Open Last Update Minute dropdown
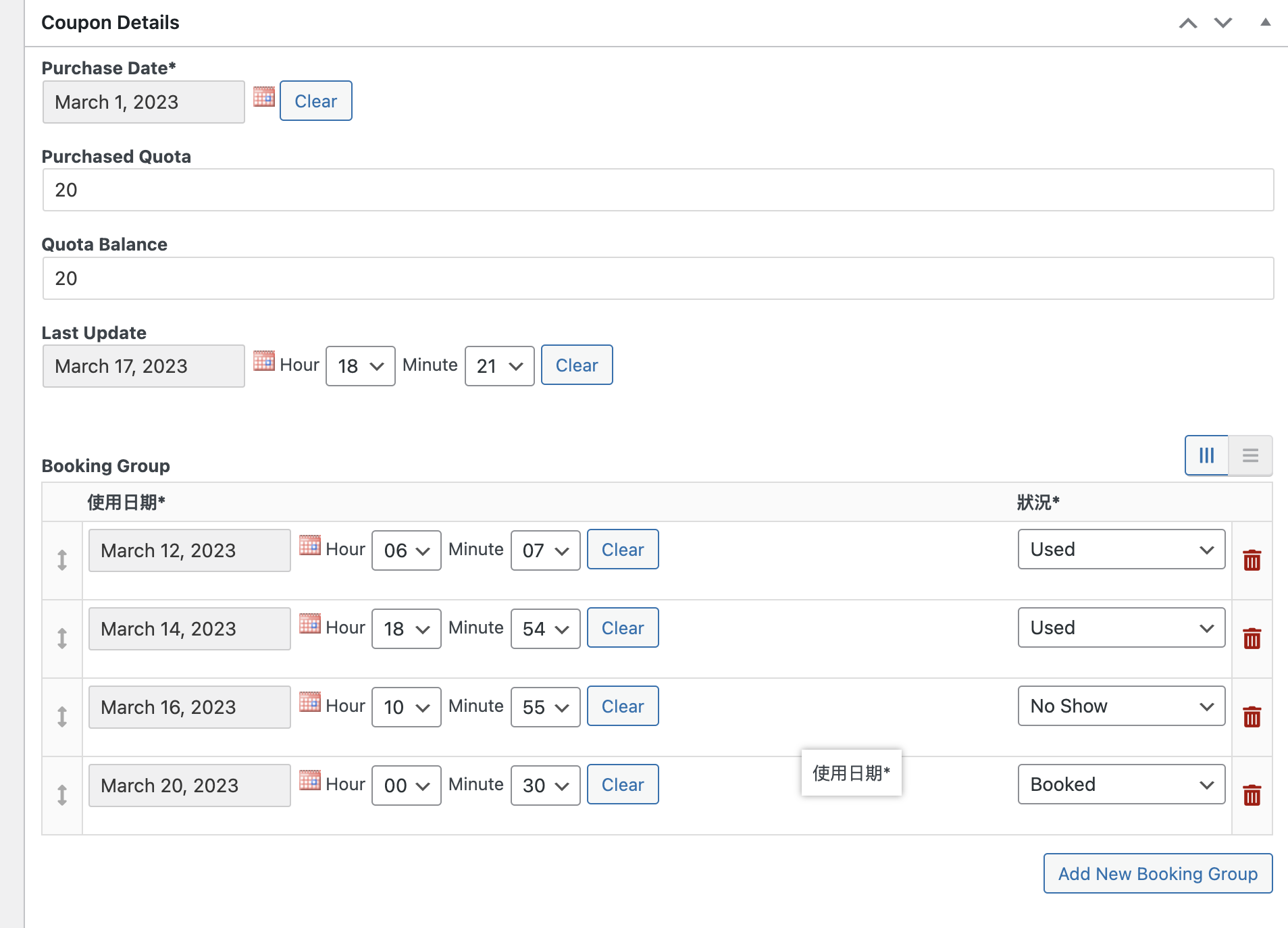Screen dimensions: 1288x928 (x=500, y=365)
